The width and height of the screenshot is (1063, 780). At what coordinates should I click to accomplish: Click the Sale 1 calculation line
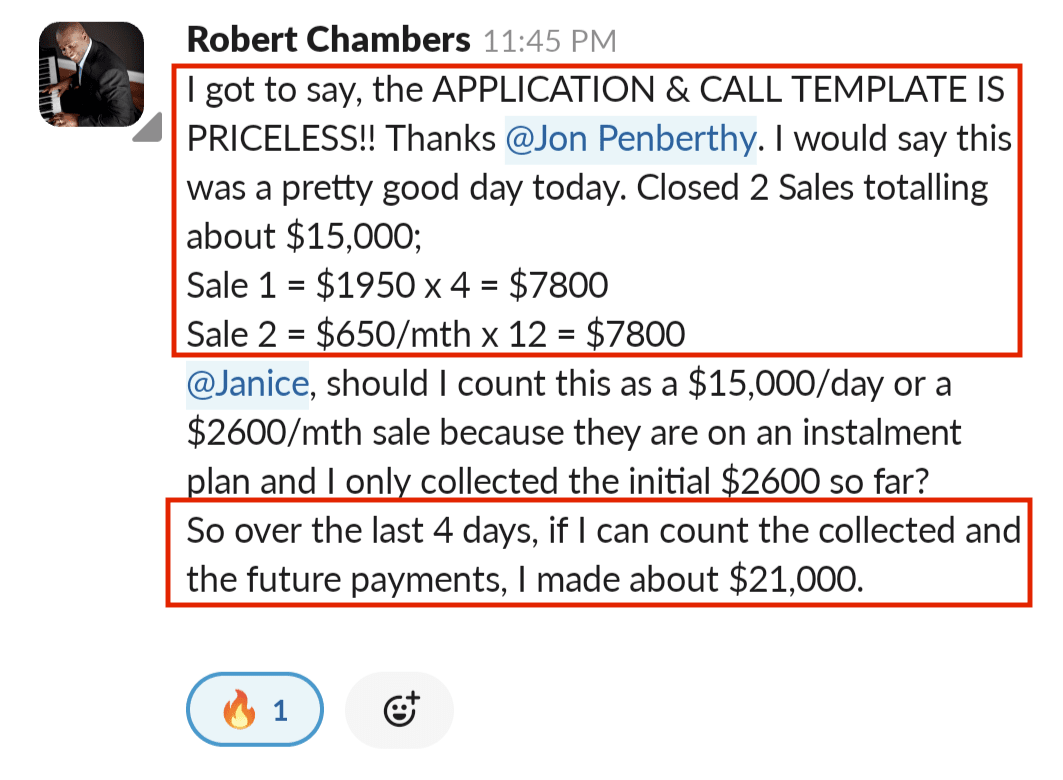(x=397, y=285)
